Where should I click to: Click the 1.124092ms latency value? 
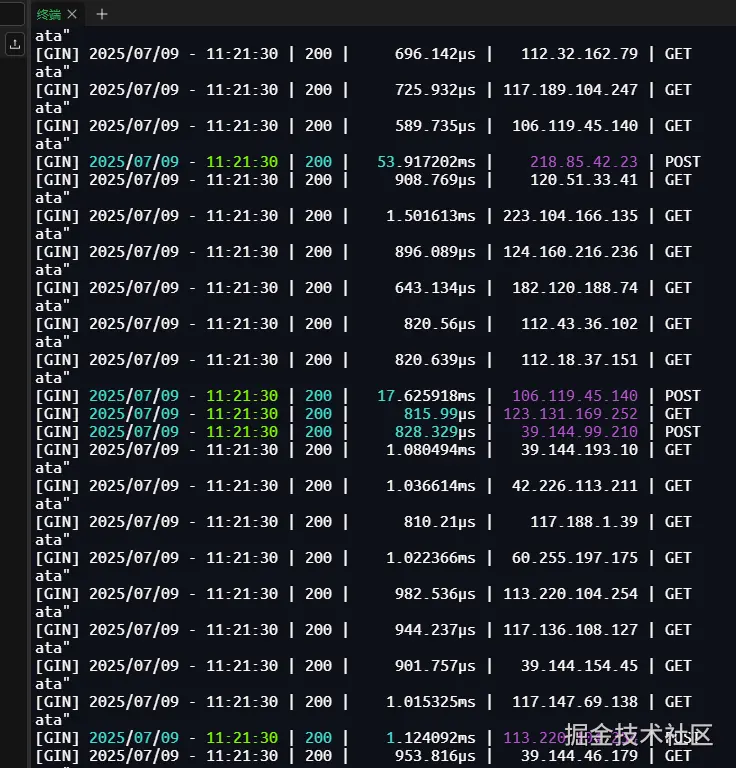tap(431, 738)
